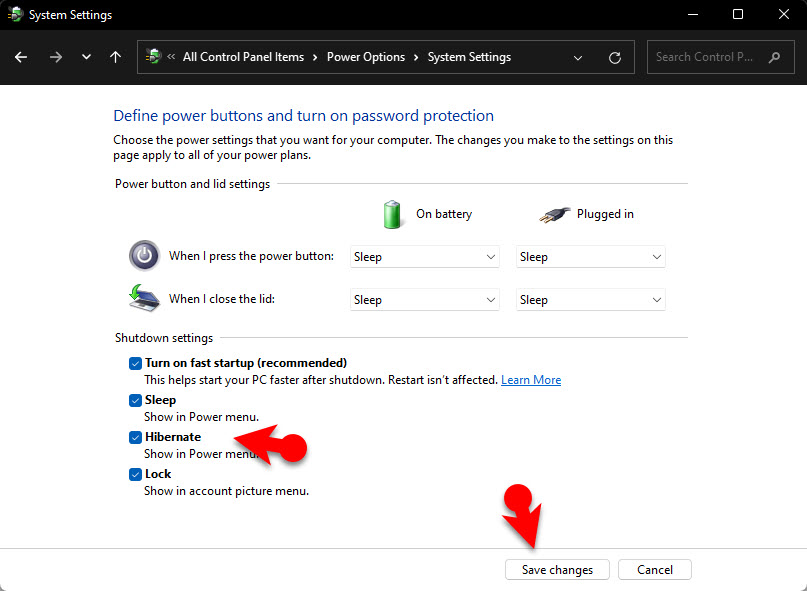Viewport: 807px width, 591px height.
Task: Uncheck the Sleep checkbox
Action: [x=135, y=401]
